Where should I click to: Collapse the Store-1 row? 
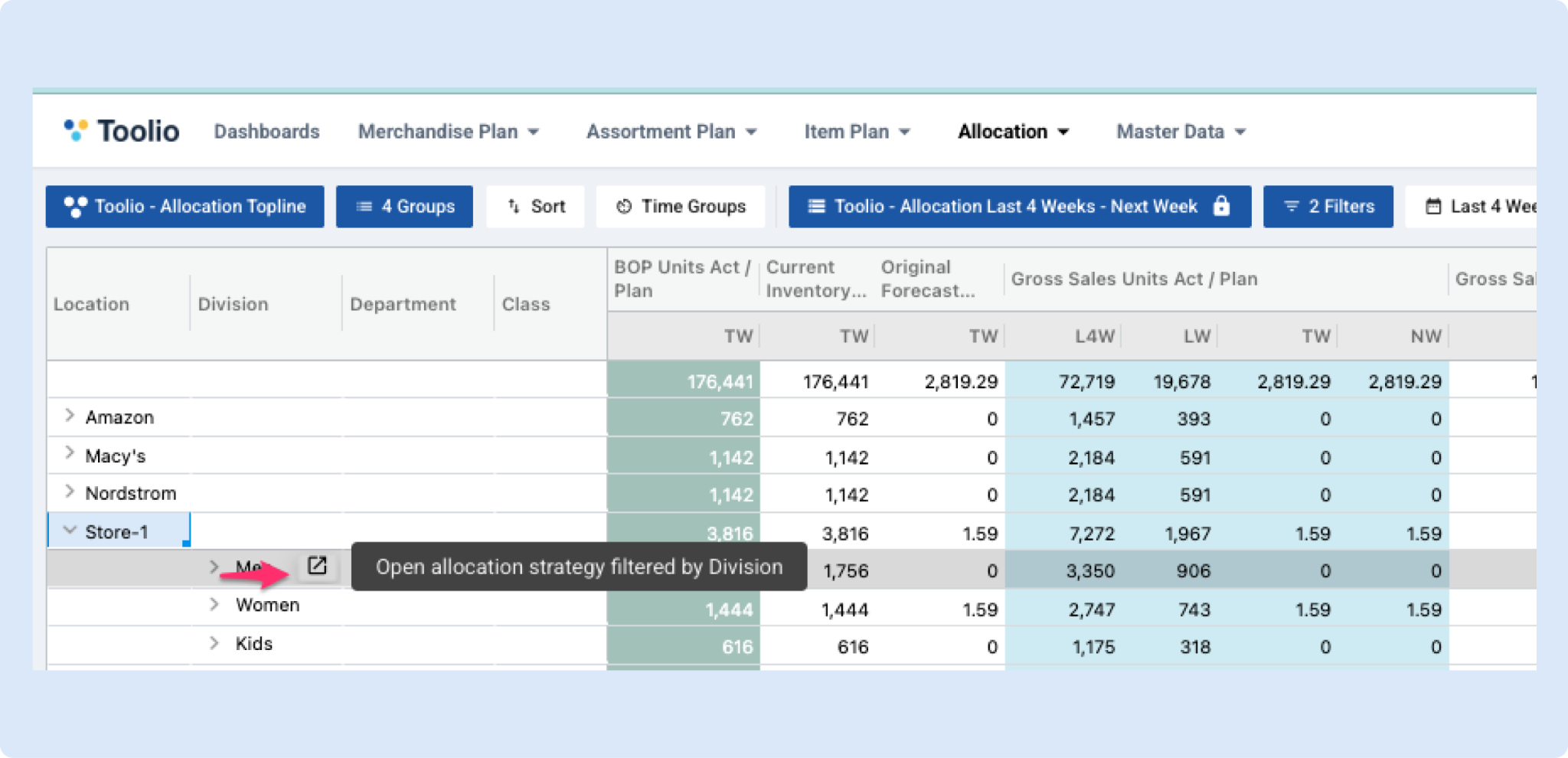[70, 530]
